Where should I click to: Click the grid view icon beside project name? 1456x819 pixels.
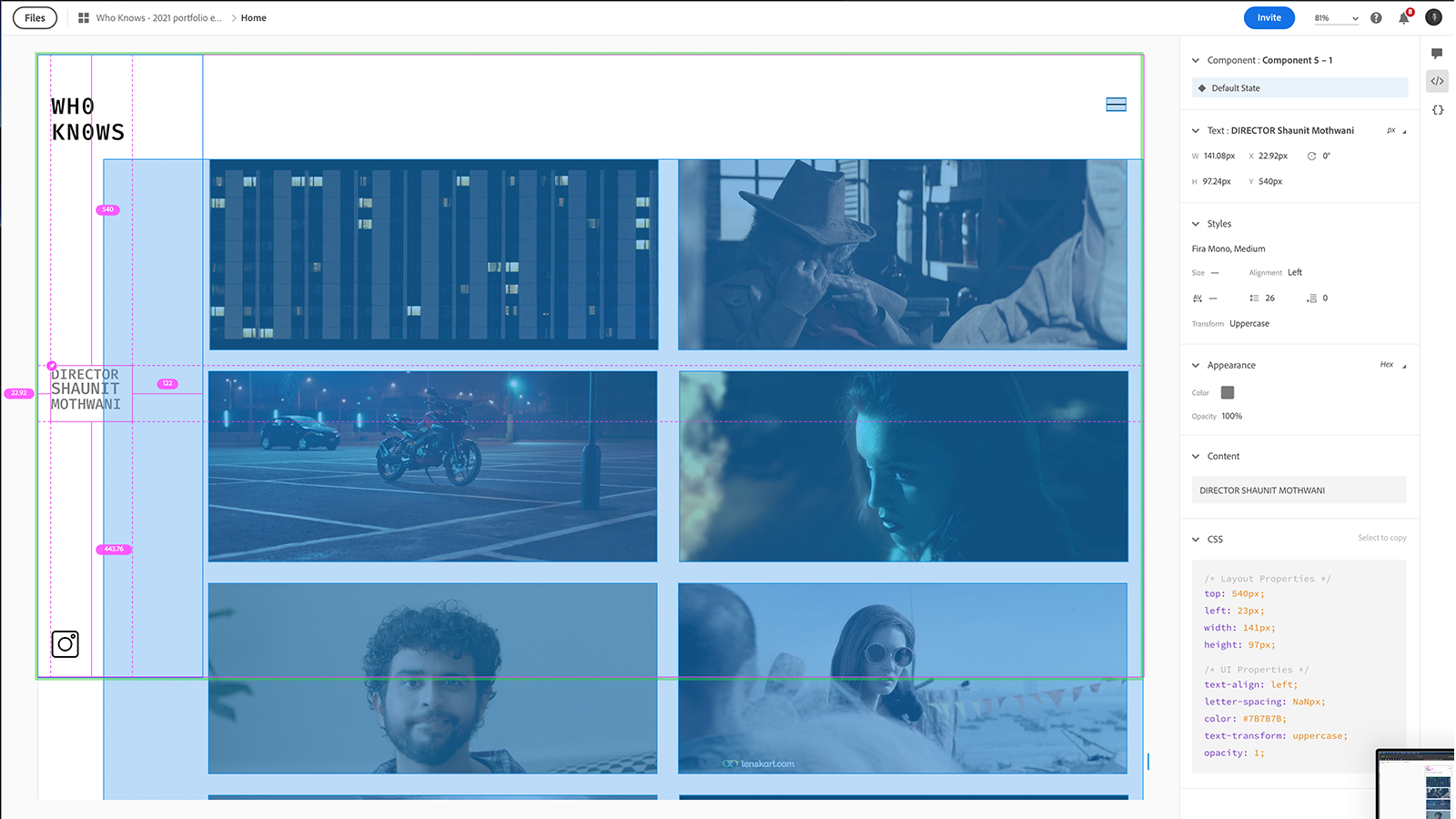pyautogui.click(x=84, y=18)
